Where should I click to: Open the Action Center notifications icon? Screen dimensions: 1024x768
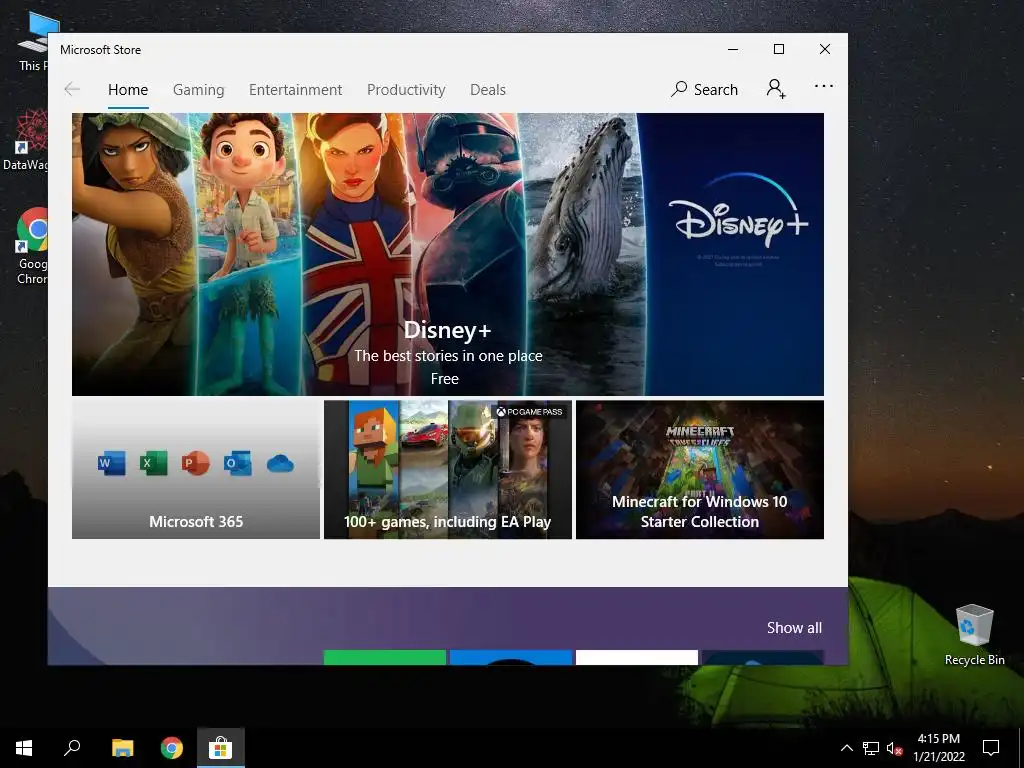pyautogui.click(x=991, y=748)
